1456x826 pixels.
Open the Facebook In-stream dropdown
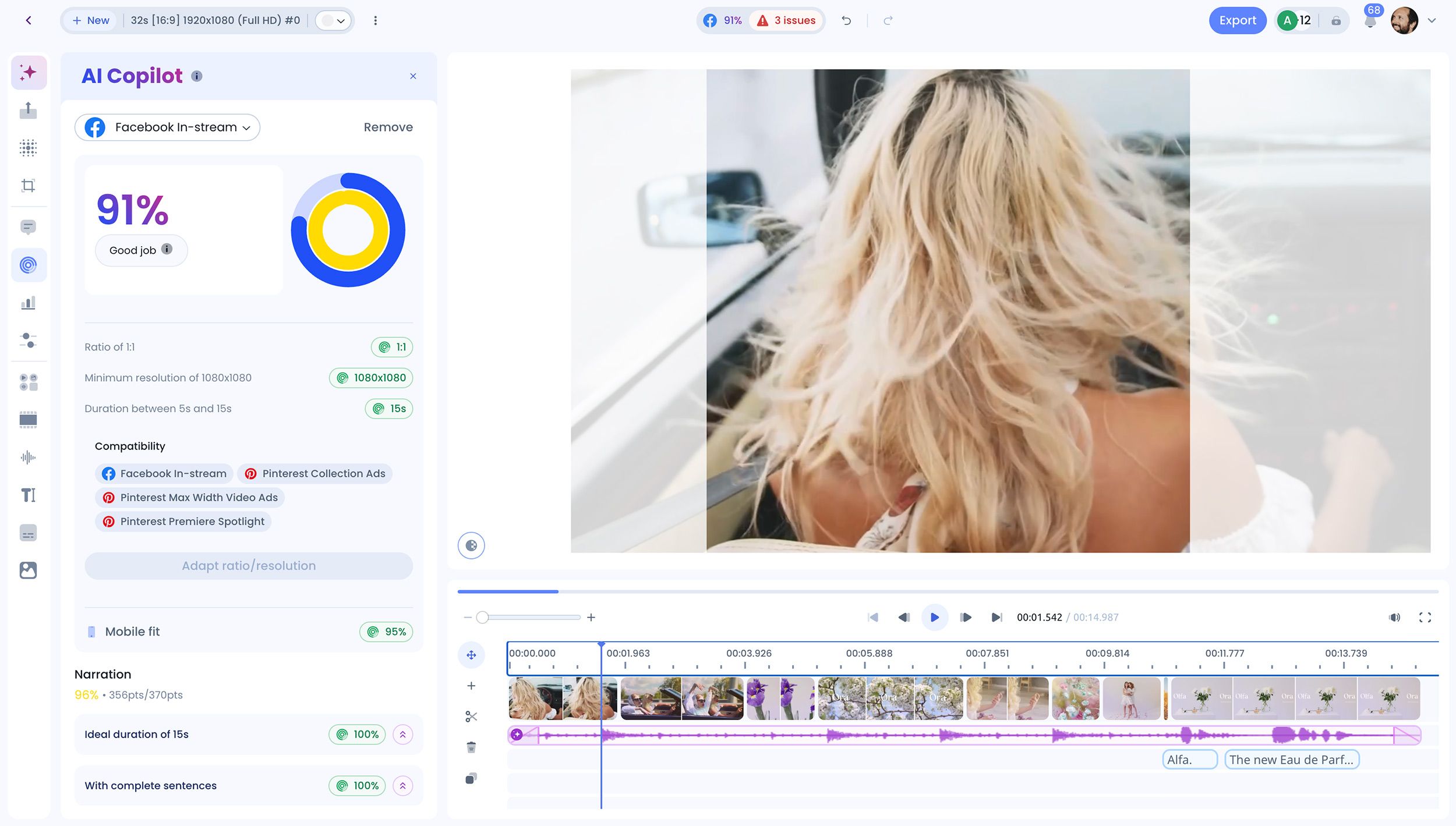point(168,127)
